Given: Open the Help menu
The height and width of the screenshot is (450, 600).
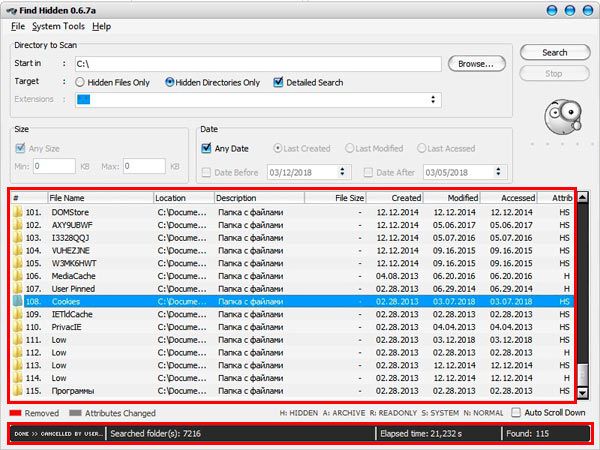Looking at the screenshot, I should [101, 26].
